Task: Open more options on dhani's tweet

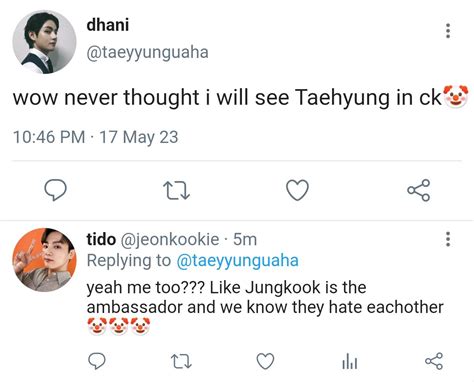Action: [x=448, y=31]
